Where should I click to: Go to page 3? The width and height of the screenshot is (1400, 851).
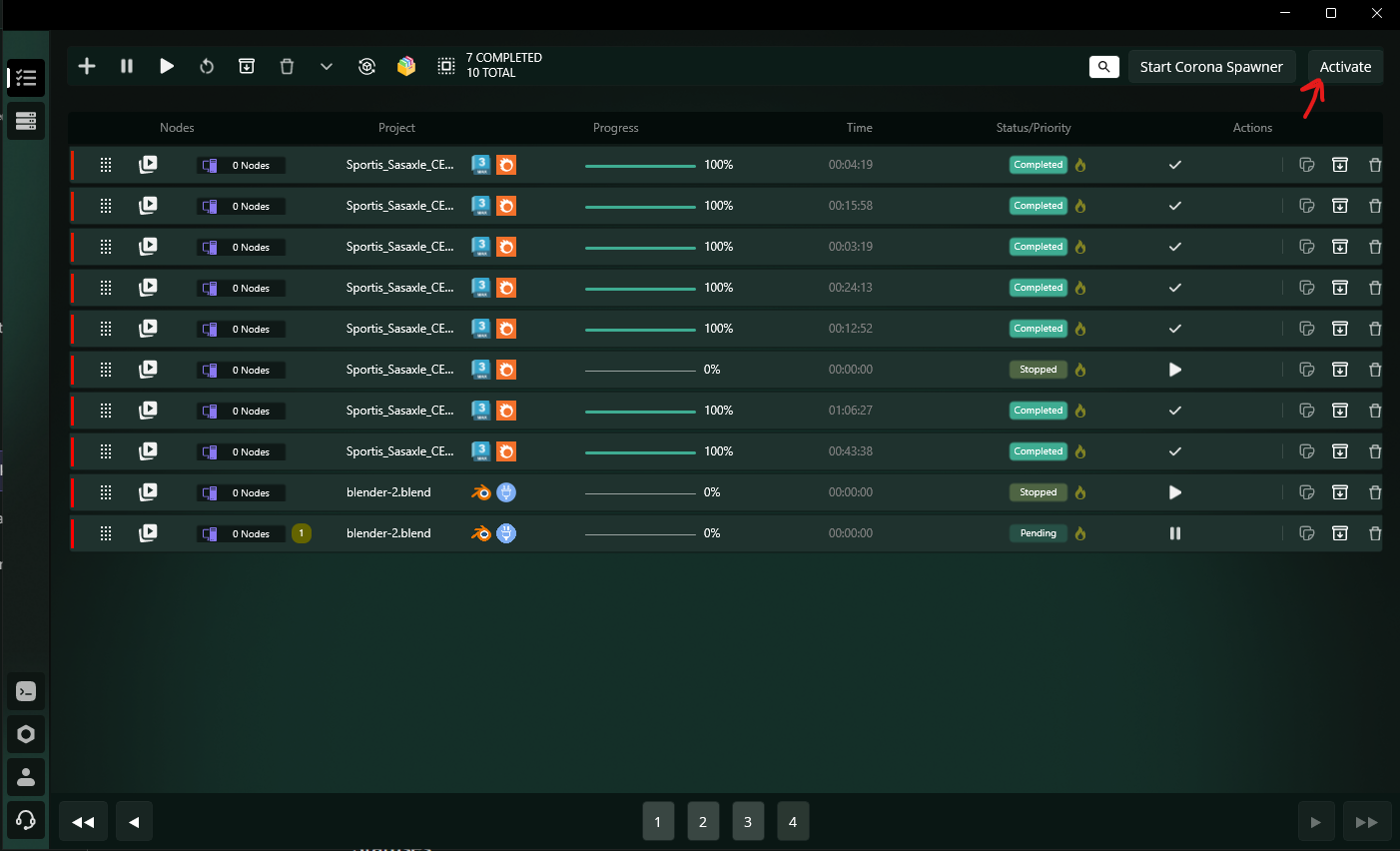point(748,822)
